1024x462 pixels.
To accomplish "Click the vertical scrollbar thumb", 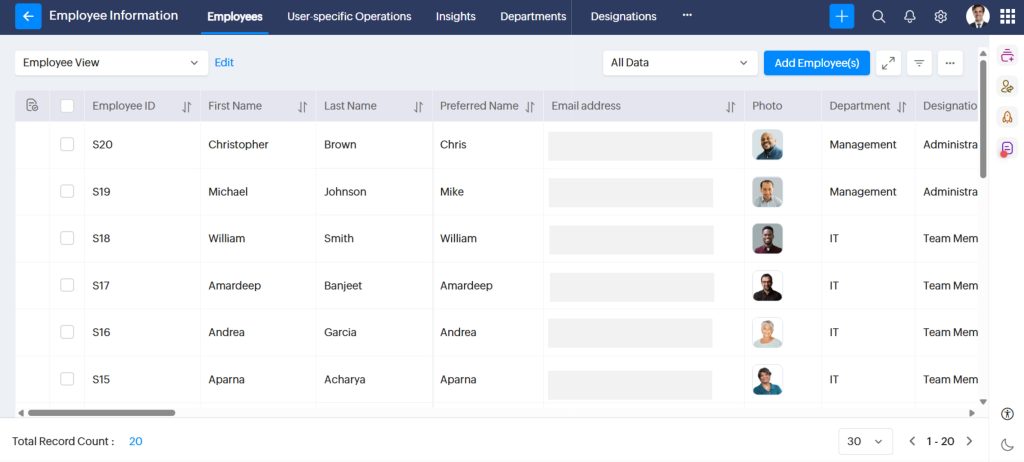I will pyautogui.click(x=983, y=118).
